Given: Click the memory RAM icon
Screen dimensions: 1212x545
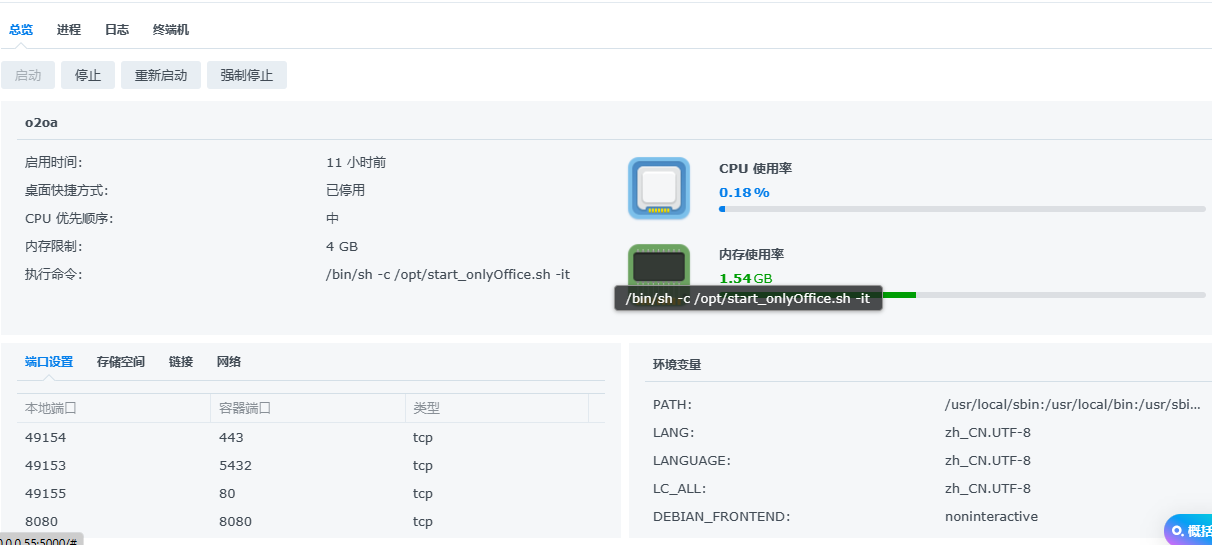Looking at the screenshot, I should [659, 265].
